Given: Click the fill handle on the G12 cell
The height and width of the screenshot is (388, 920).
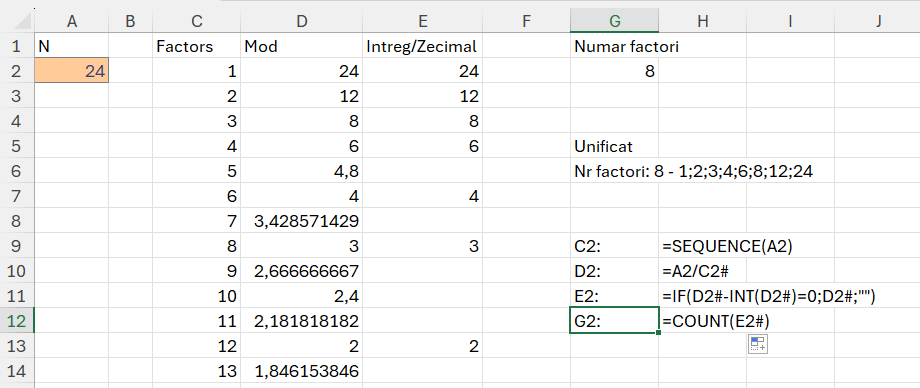Looking at the screenshot, I should tap(658, 333).
